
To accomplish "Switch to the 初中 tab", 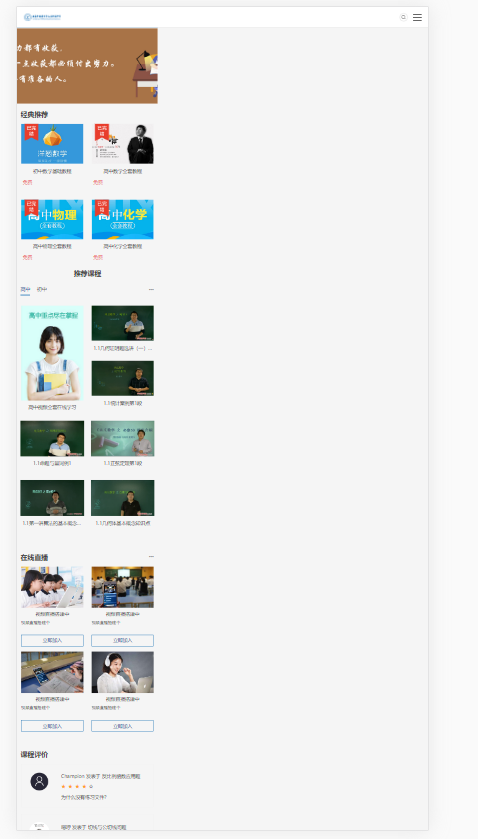I will tap(42, 289).
